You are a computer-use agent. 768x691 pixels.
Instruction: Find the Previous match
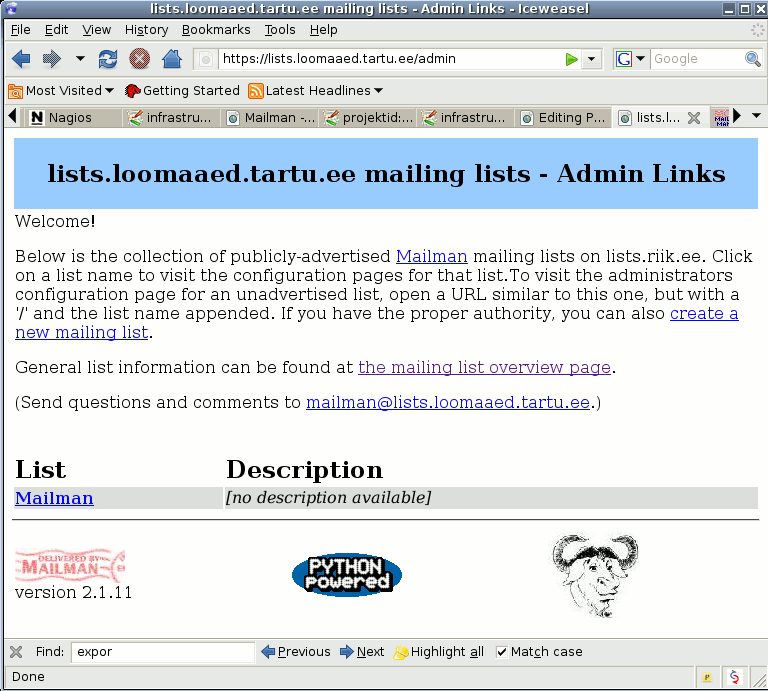coord(296,652)
